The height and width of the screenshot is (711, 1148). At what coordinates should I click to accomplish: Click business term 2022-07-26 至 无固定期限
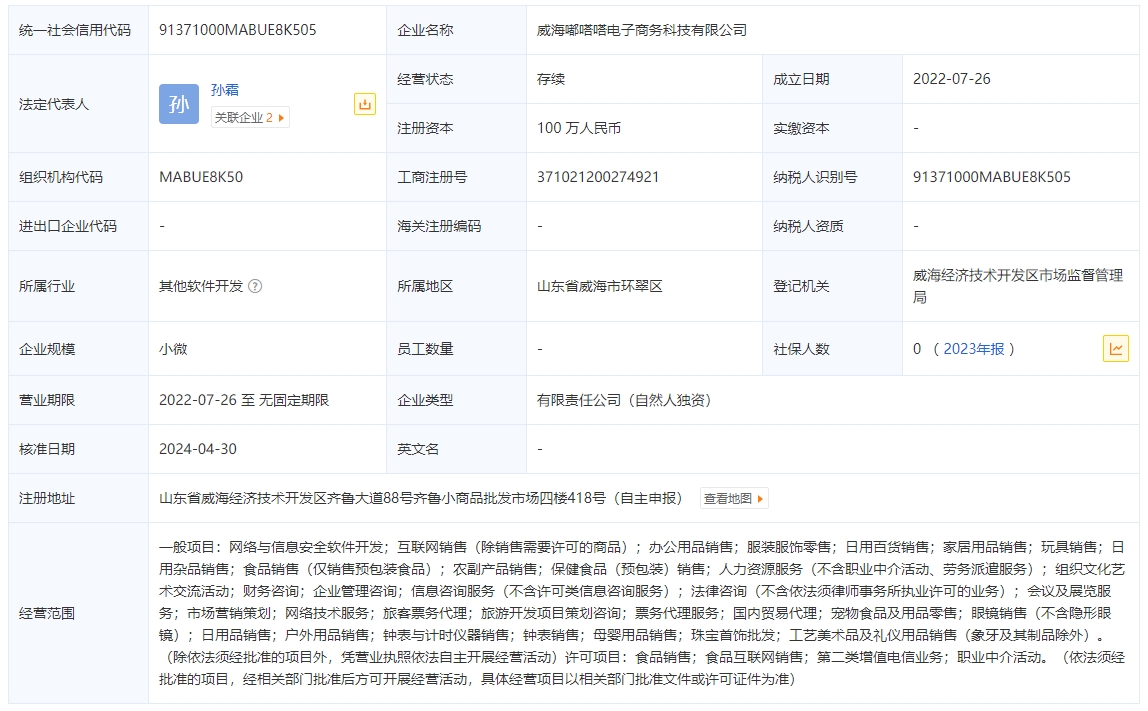click(244, 401)
